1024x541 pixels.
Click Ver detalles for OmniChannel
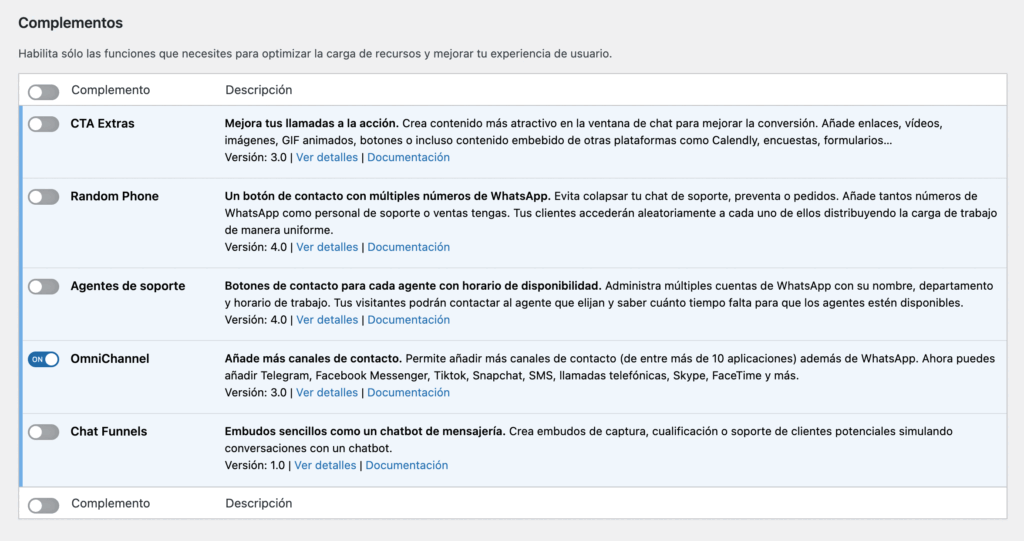[327, 393]
